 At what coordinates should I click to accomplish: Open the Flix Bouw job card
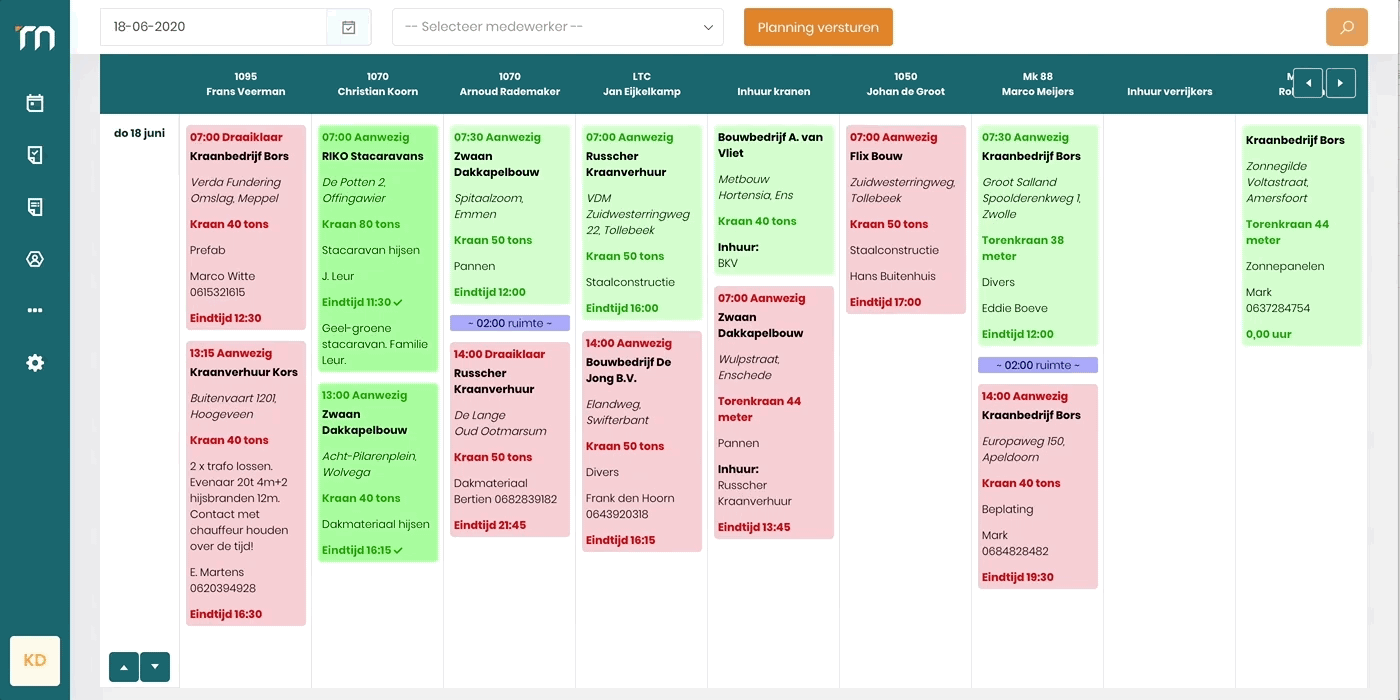(x=906, y=219)
